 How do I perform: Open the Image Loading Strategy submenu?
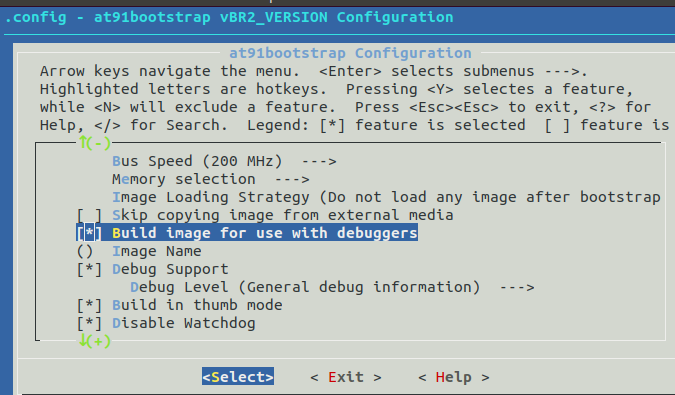(386, 197)
